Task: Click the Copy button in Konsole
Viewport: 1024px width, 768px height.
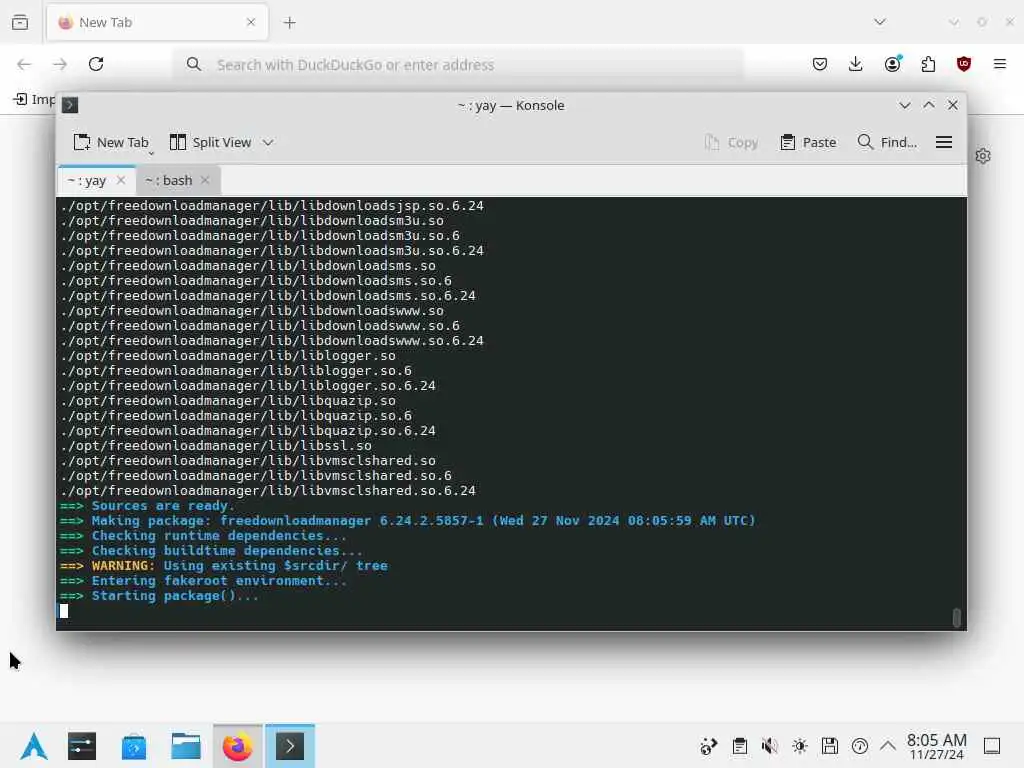Action: tap(731, 142)
